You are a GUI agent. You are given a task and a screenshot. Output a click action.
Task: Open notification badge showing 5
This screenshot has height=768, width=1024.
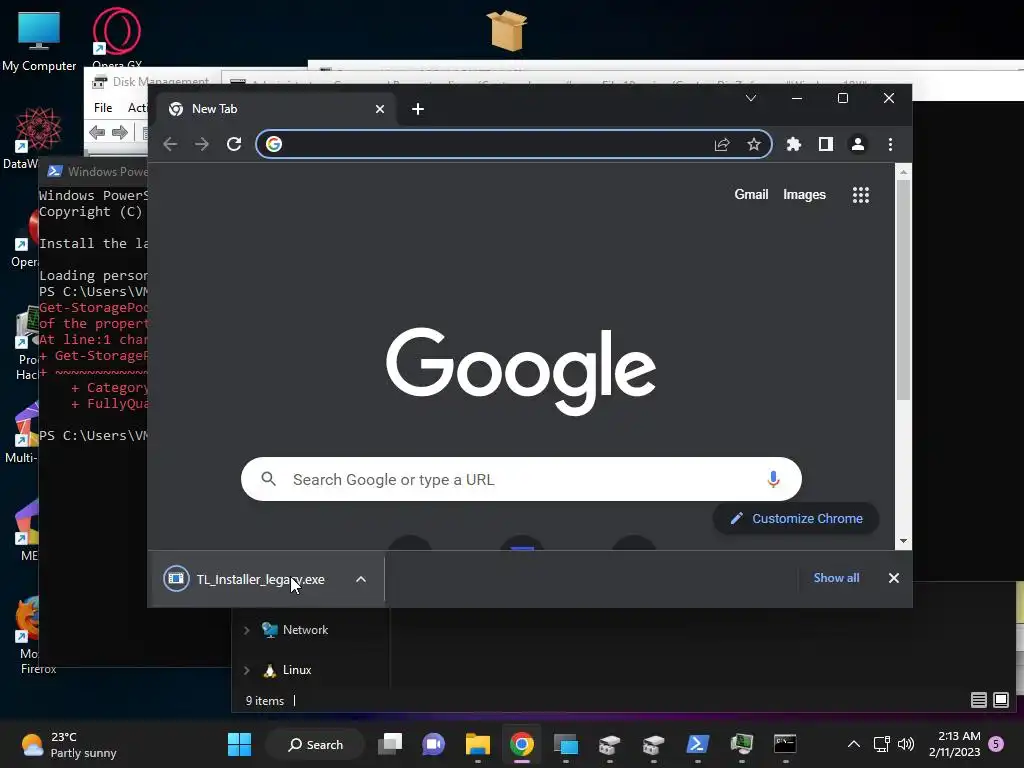pos(996,744)
